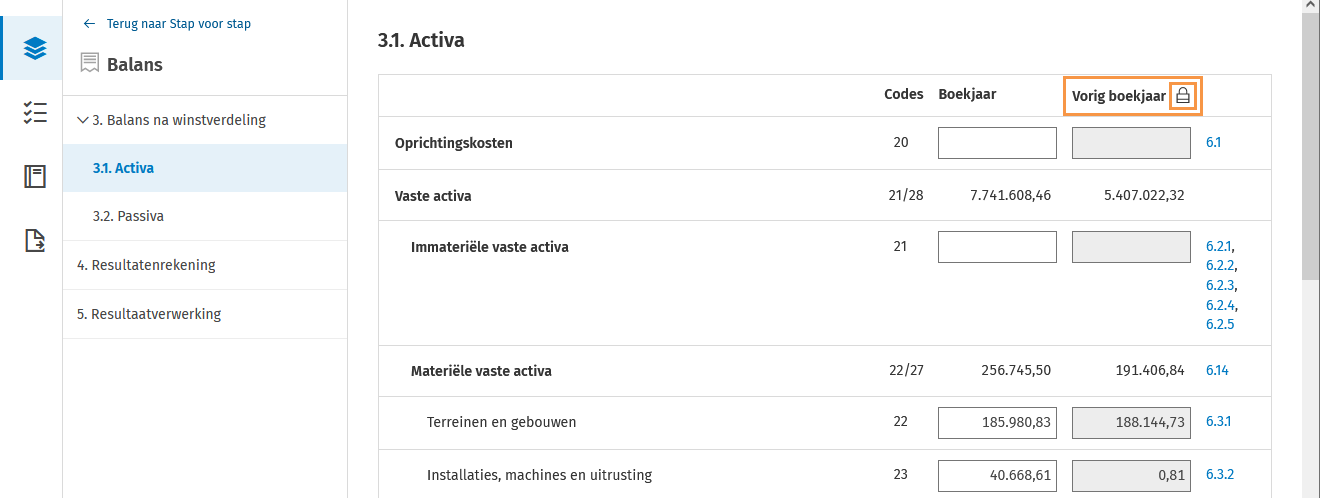This screenshot has height=498, width=1320.
Task: Click the Balans receipt icon
Action: 90,64
